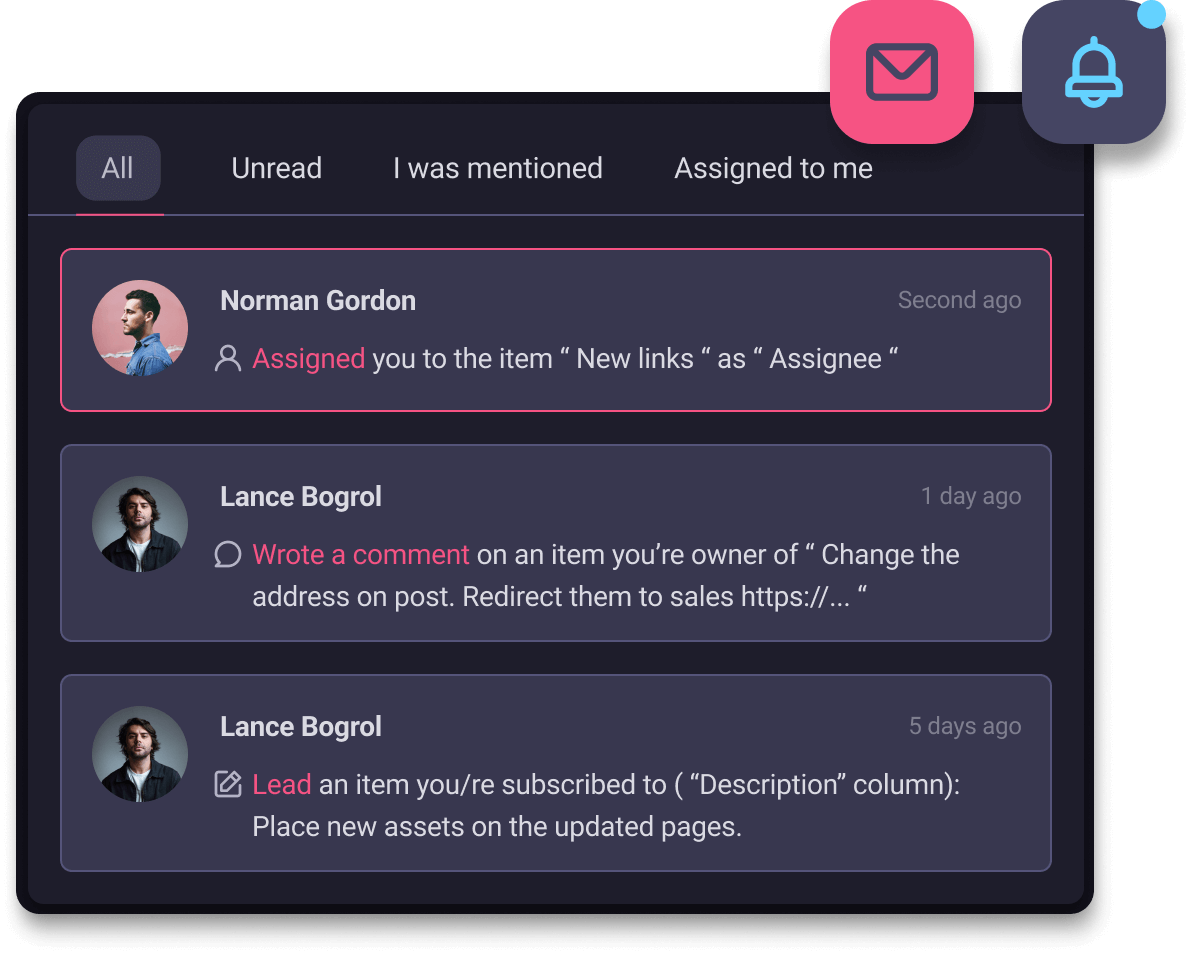Click the person icon beside Assigned
Image resolution: width=1190 pixels, height=954 pixels.
[x=228, y=358]
